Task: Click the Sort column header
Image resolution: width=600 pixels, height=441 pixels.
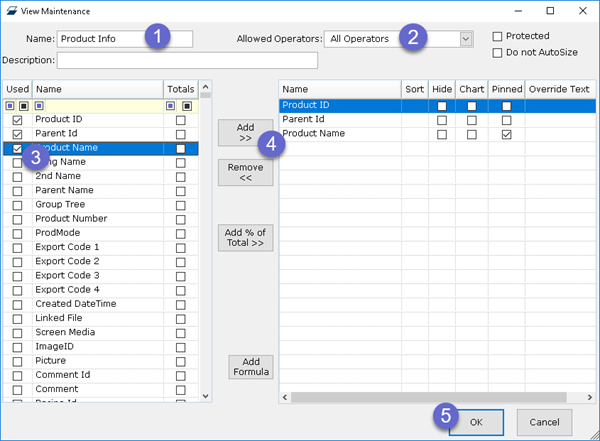Action: tap(415, 89)
